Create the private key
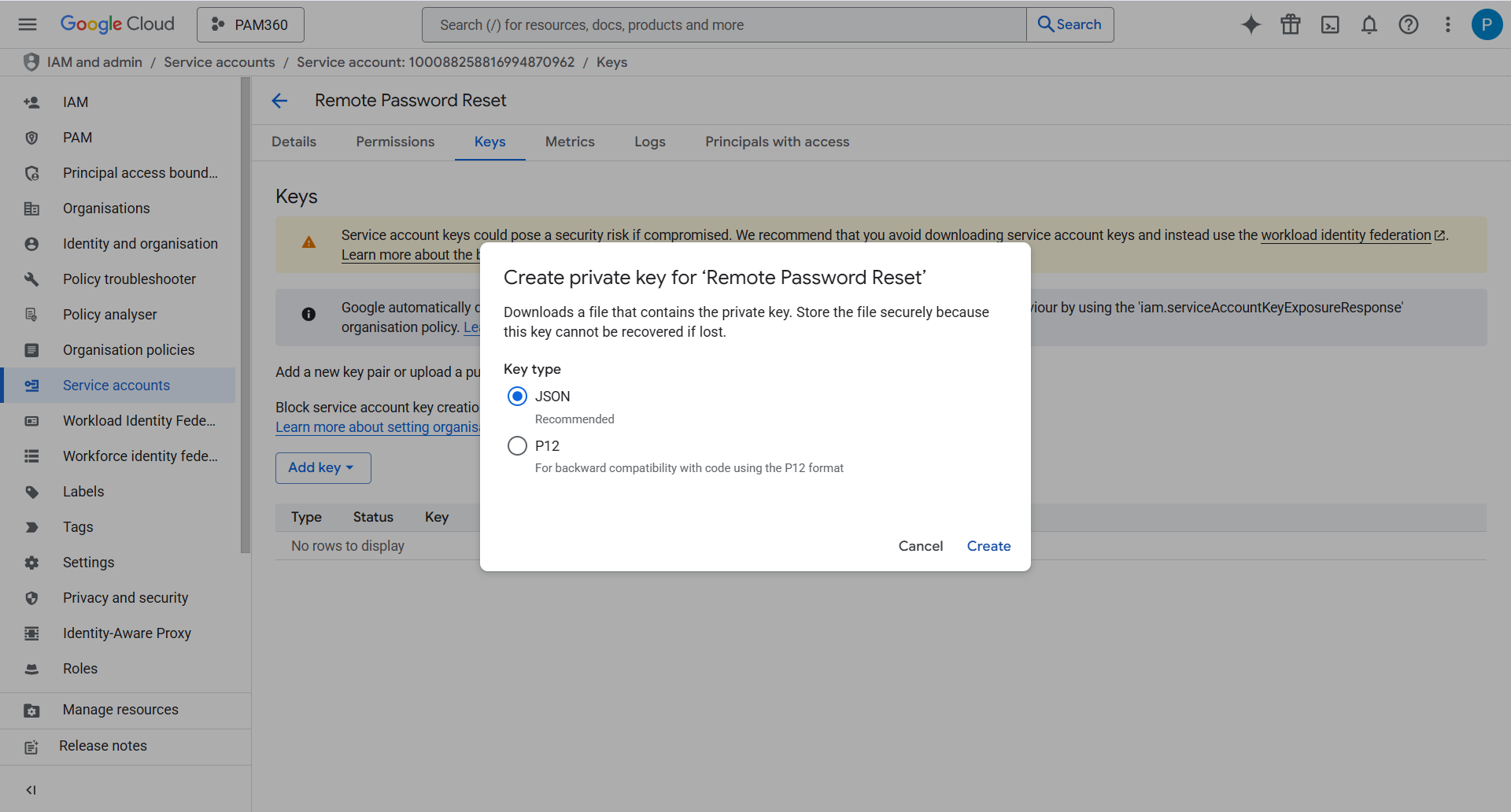The height and width of the screenshot is (812, 1511). (988, 545)
